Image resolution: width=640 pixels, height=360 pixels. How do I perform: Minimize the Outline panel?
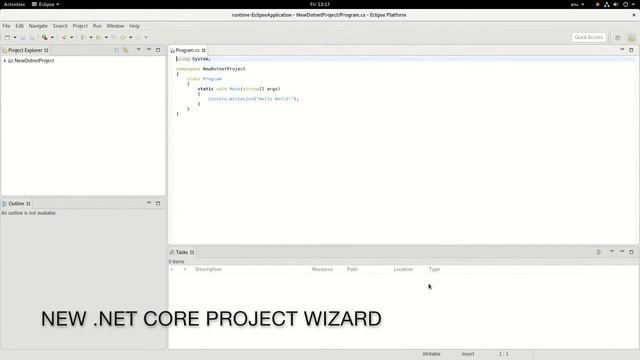coord(149,203)
